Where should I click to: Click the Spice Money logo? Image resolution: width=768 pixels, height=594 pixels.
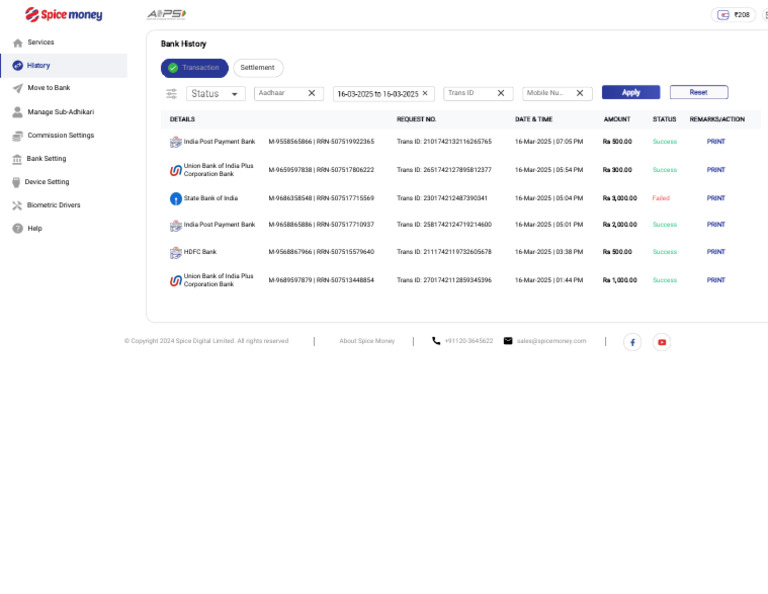pos(64,14)
